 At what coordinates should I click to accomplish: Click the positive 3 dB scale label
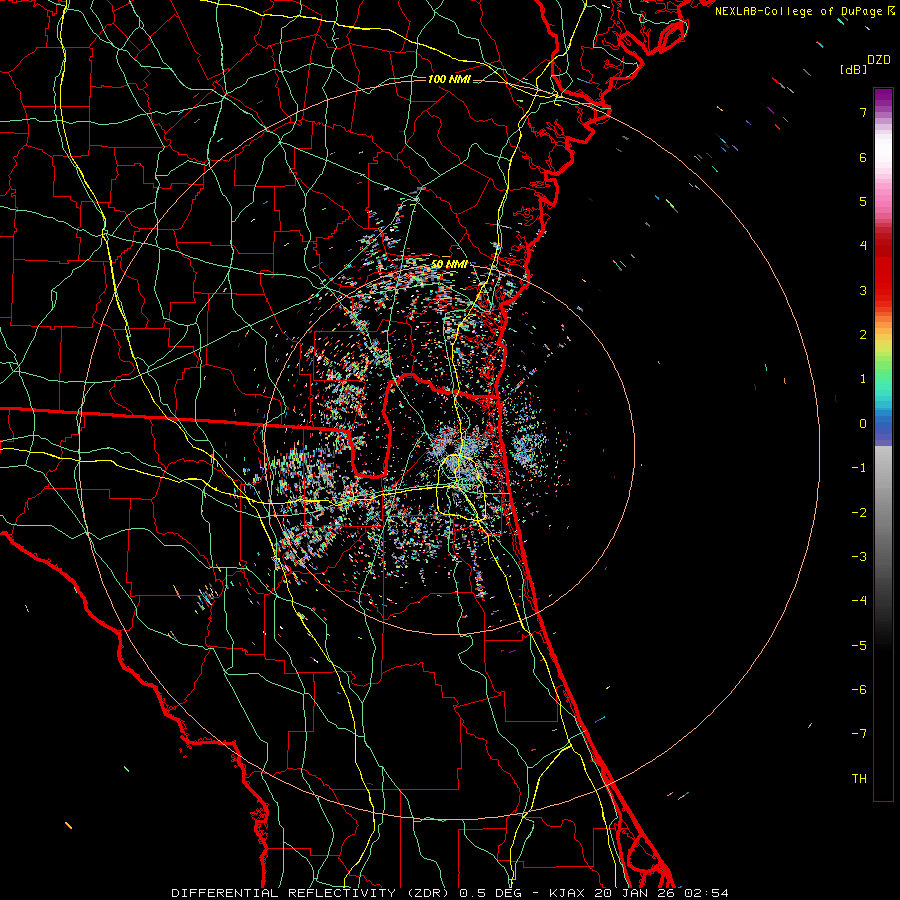[863, 290]
